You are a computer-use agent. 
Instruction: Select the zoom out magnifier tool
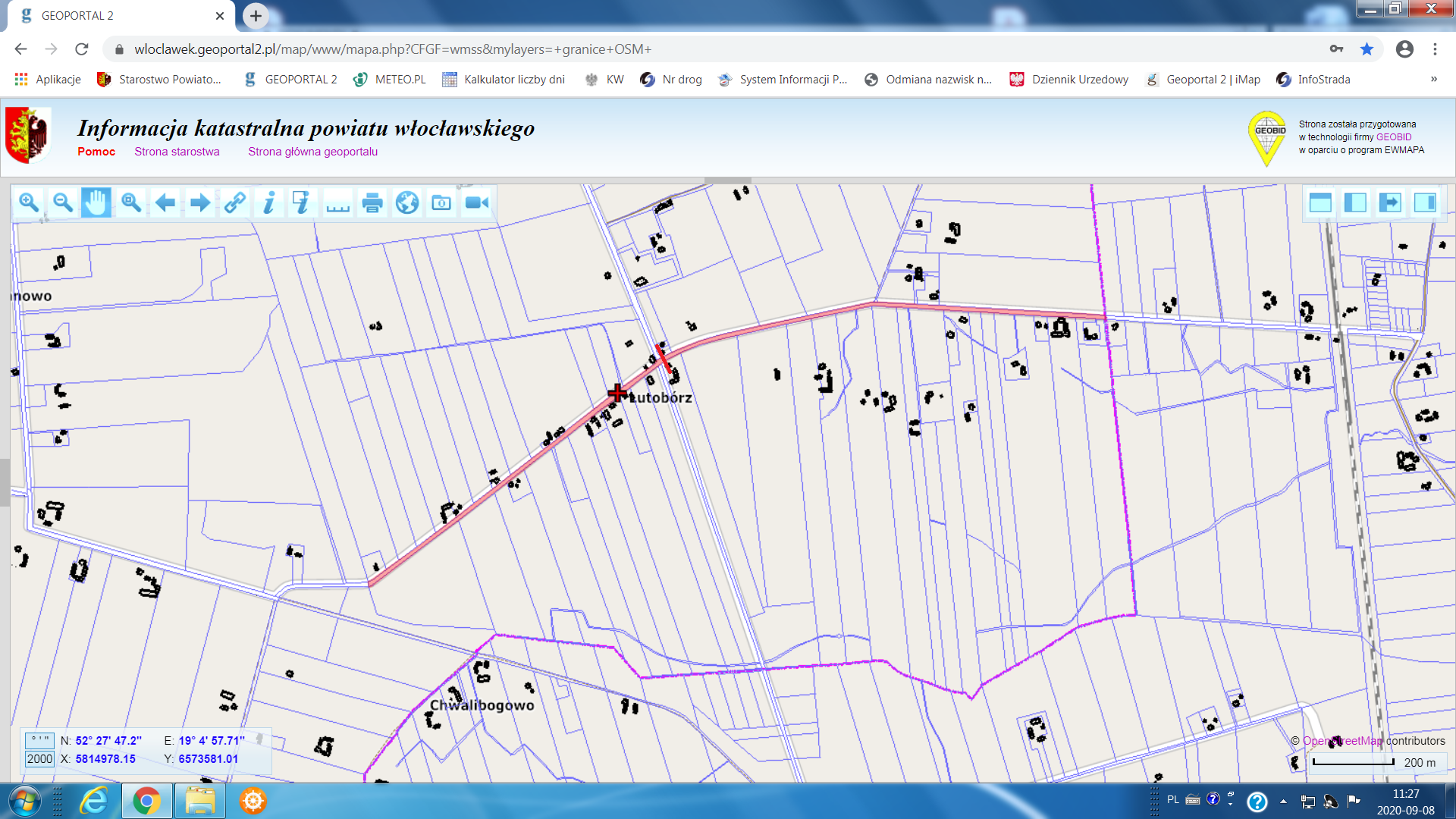[x=63, y=202]
